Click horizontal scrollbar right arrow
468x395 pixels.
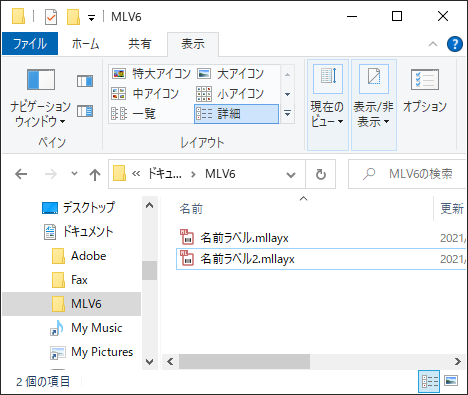click(458, 362)
